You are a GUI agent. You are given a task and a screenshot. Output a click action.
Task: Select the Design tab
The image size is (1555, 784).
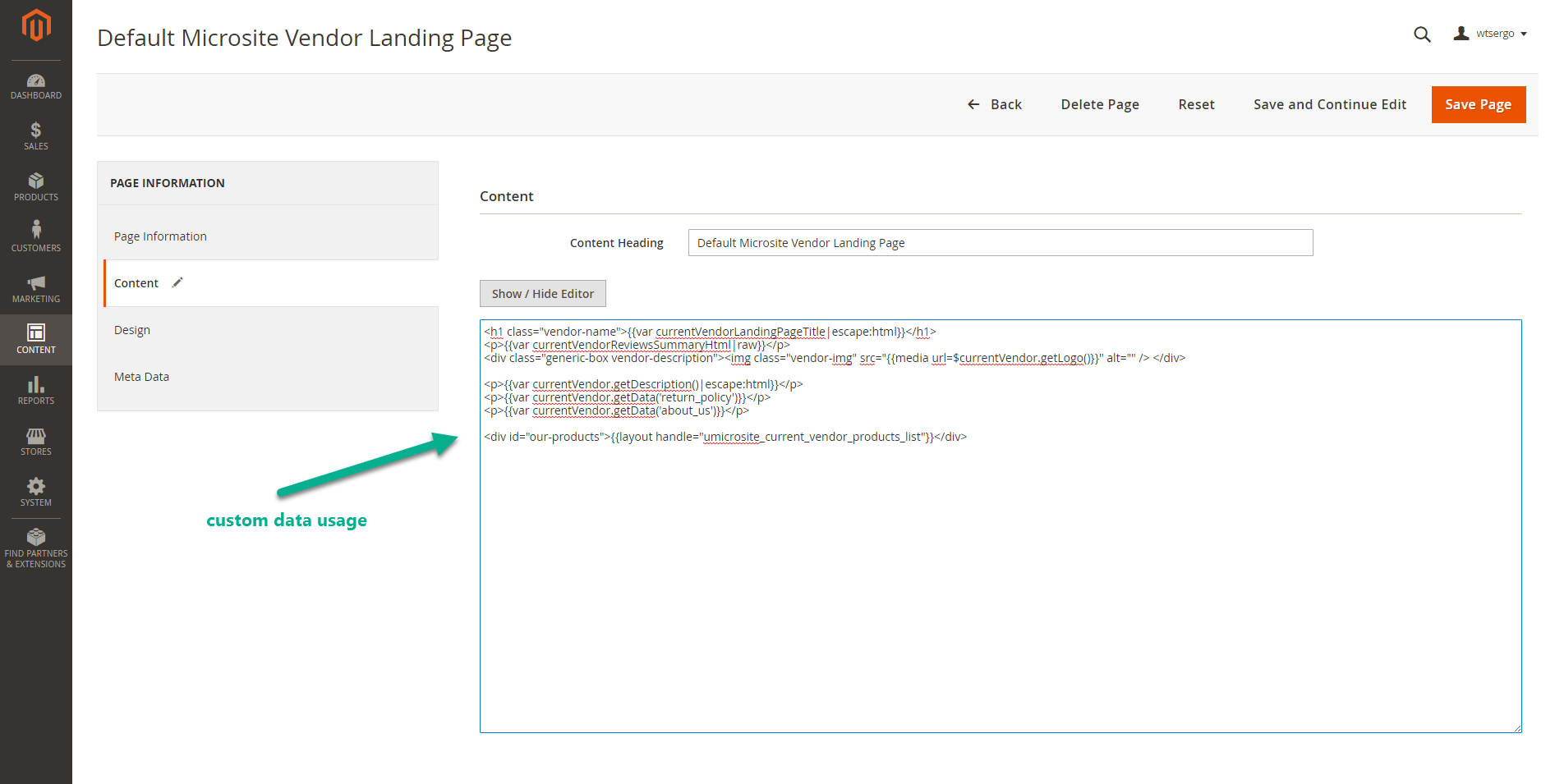point(268,330)
